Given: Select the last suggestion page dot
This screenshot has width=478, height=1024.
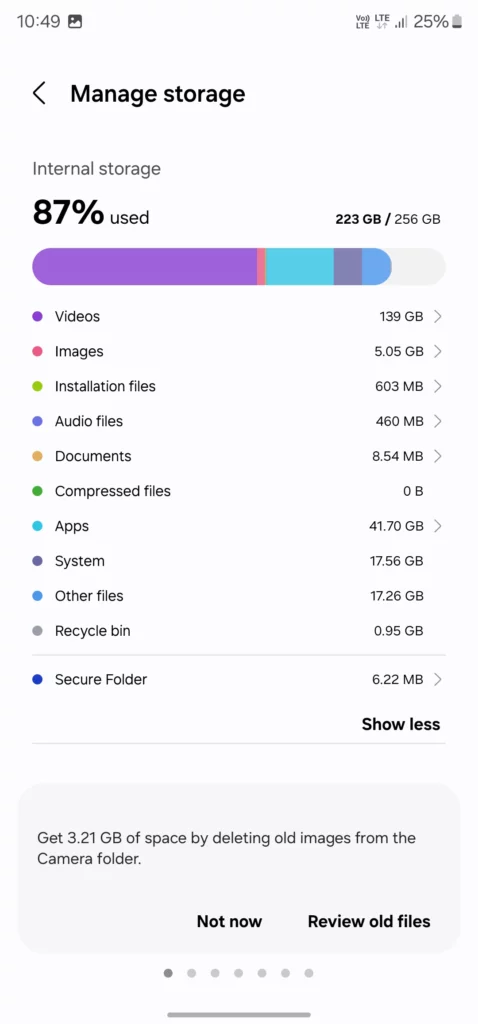Looking at the screenshot, I should click(x=309, y=973).
